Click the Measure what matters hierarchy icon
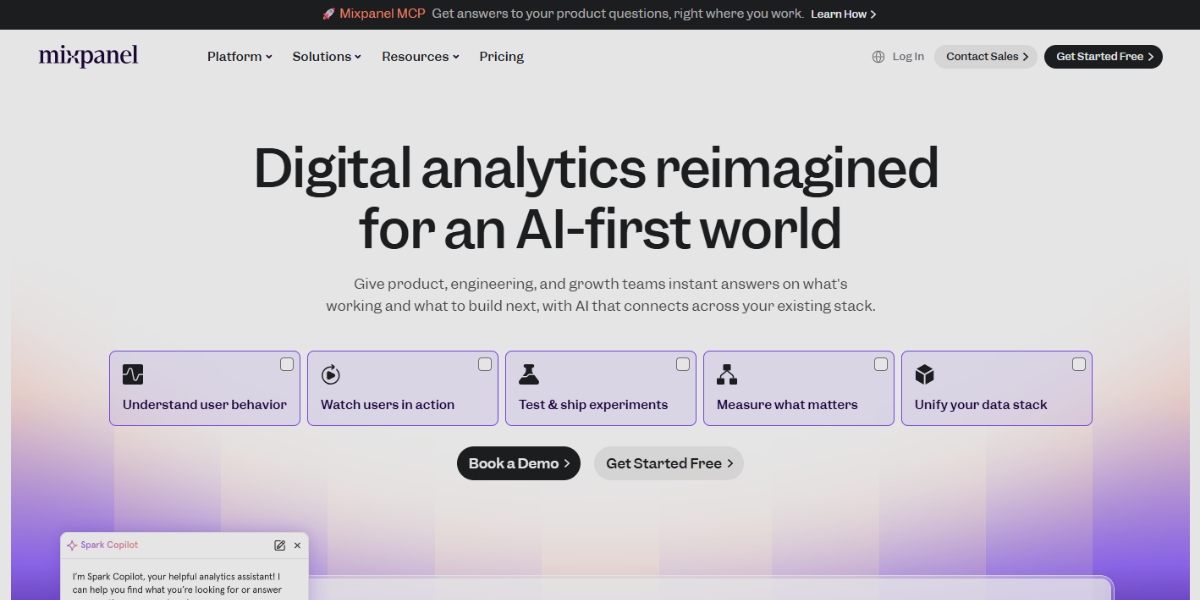1200x600 pixels. coord(727,374)
